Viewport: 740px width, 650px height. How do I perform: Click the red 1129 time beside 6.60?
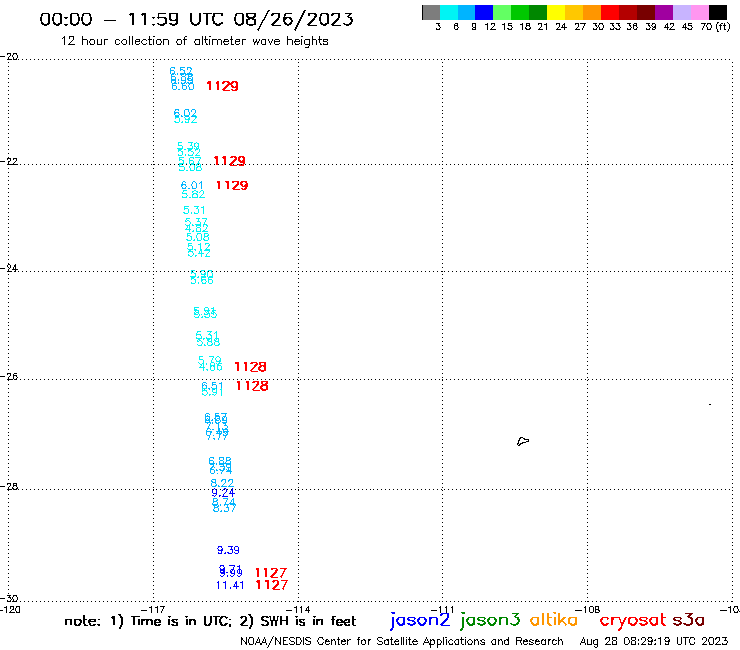click(x=222, y=86)
